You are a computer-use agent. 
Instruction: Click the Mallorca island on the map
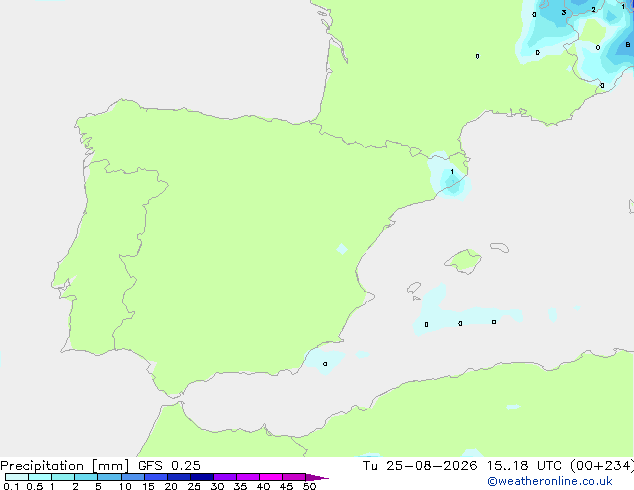tap(464, 261)
